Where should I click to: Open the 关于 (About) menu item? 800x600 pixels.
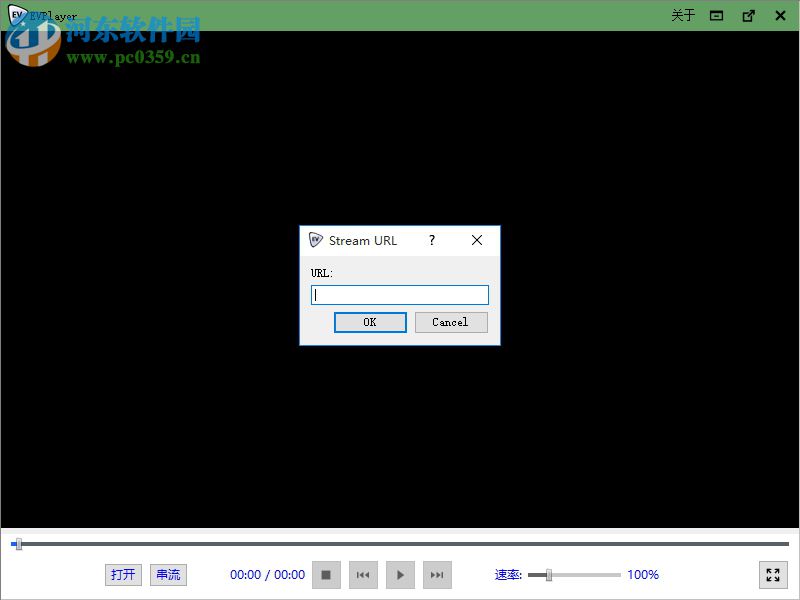tap(682, 16)
